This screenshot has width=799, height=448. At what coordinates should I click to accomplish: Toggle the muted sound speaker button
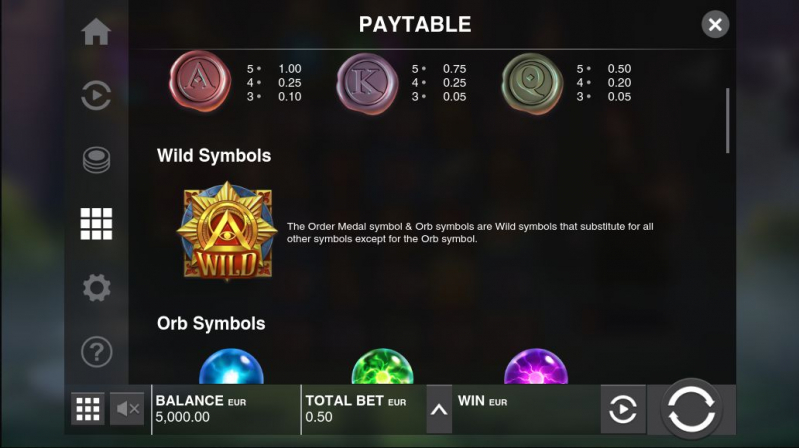pyautogui.click(x=127, y=409)
